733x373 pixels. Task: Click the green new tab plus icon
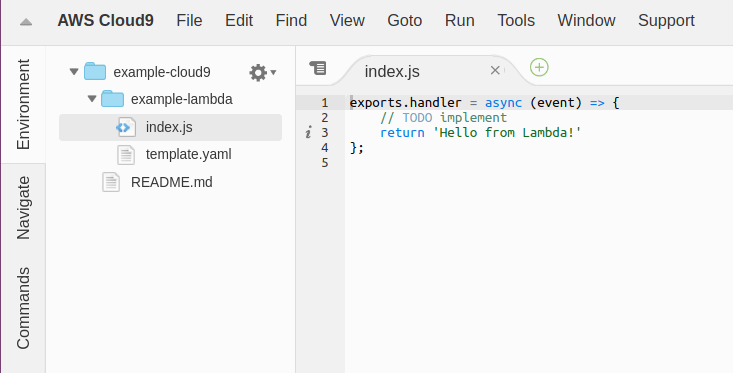click(x=539, y=67)
